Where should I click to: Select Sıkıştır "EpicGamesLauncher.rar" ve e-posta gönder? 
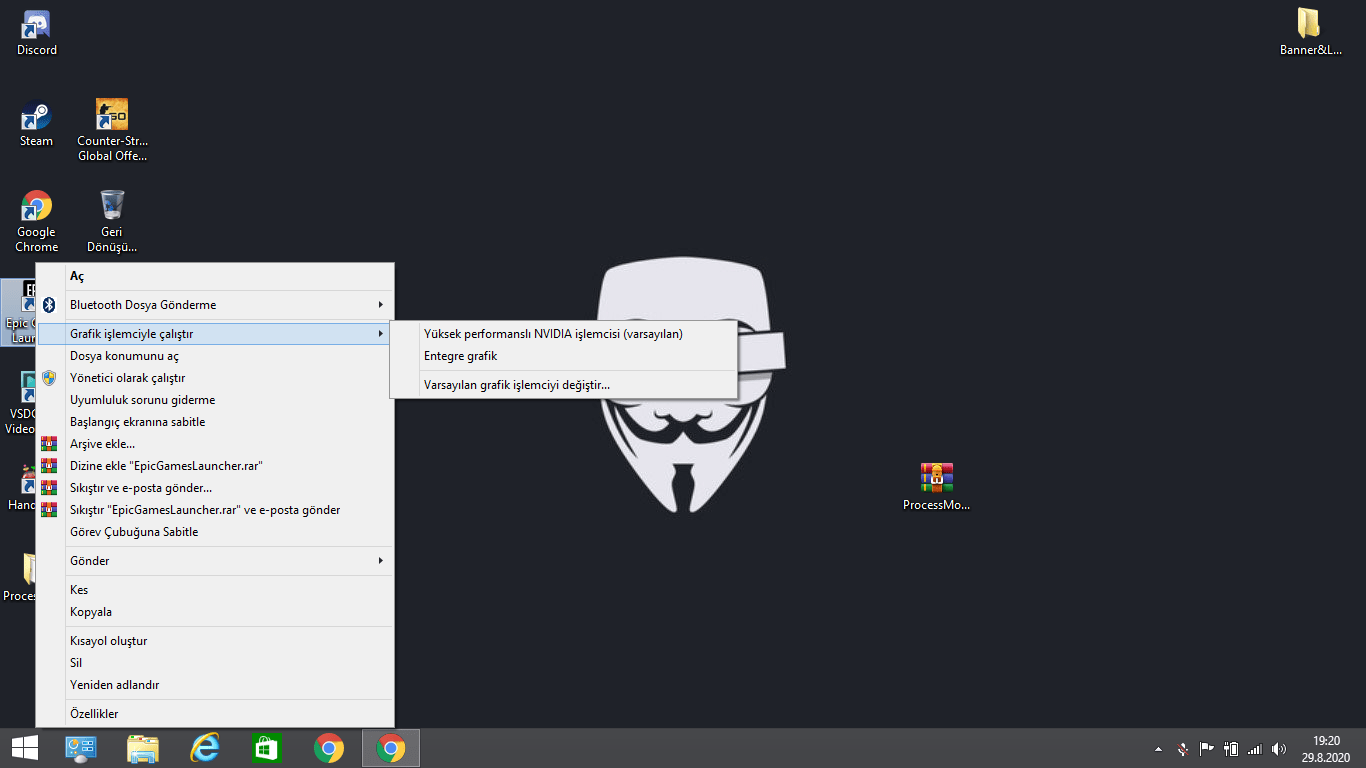pyautogui.click(x=215, y=510)
